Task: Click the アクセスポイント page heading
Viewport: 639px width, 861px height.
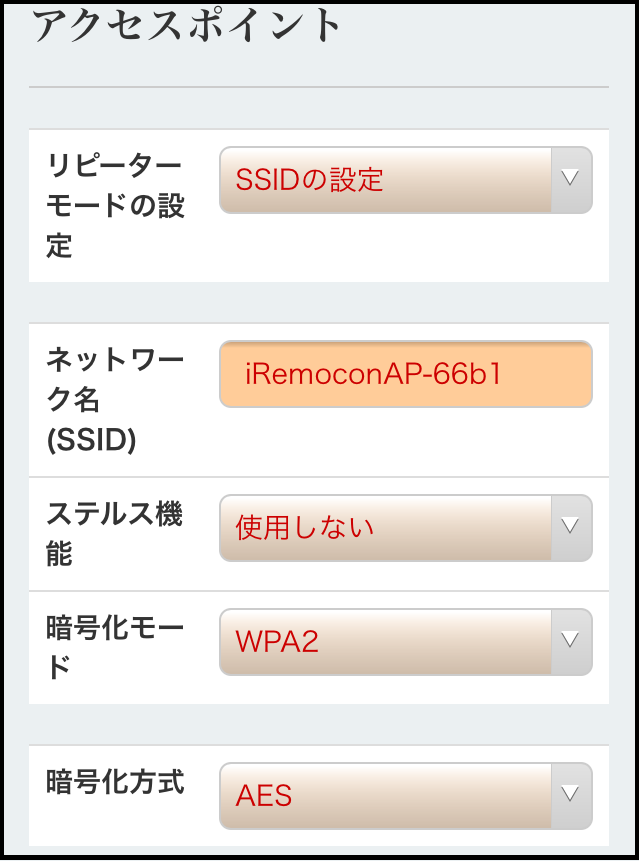Action: [188, 27]
